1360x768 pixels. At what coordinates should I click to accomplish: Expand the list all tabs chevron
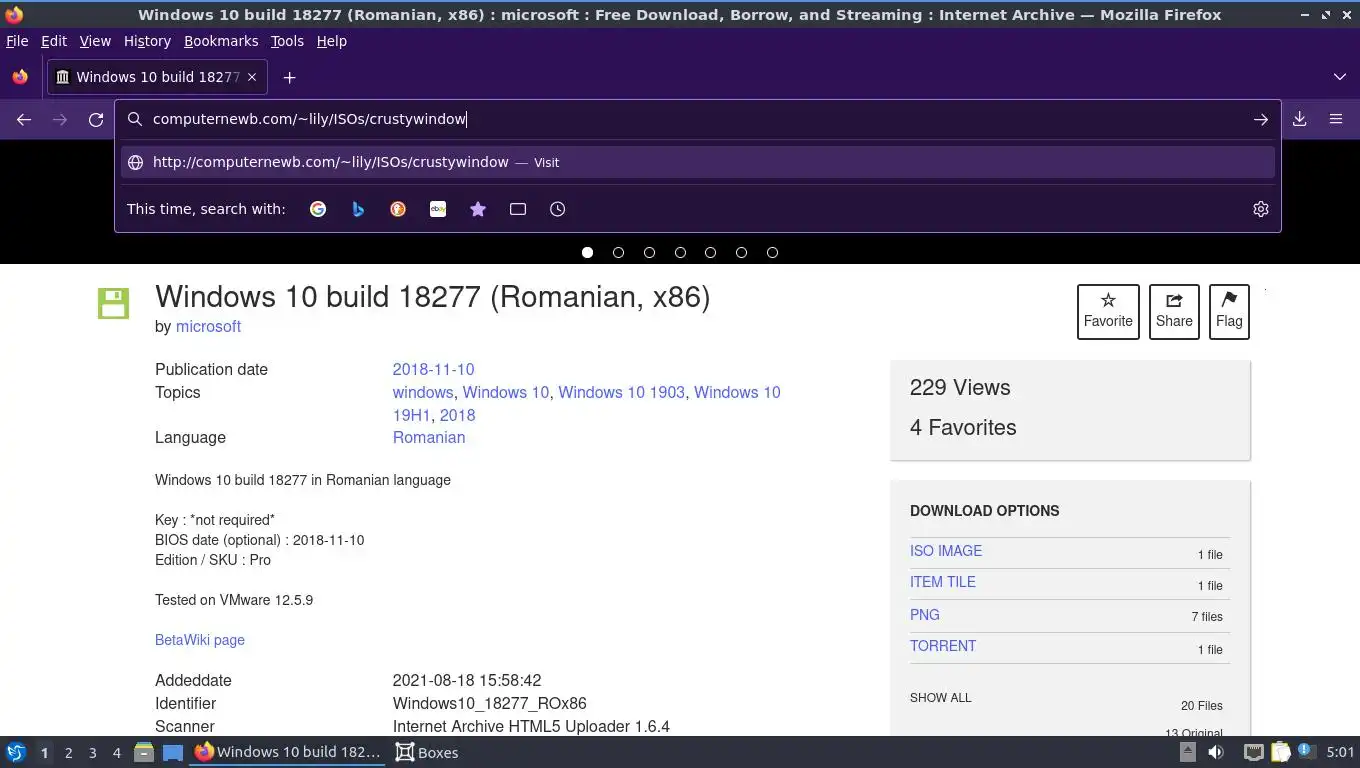(1340, 77)
